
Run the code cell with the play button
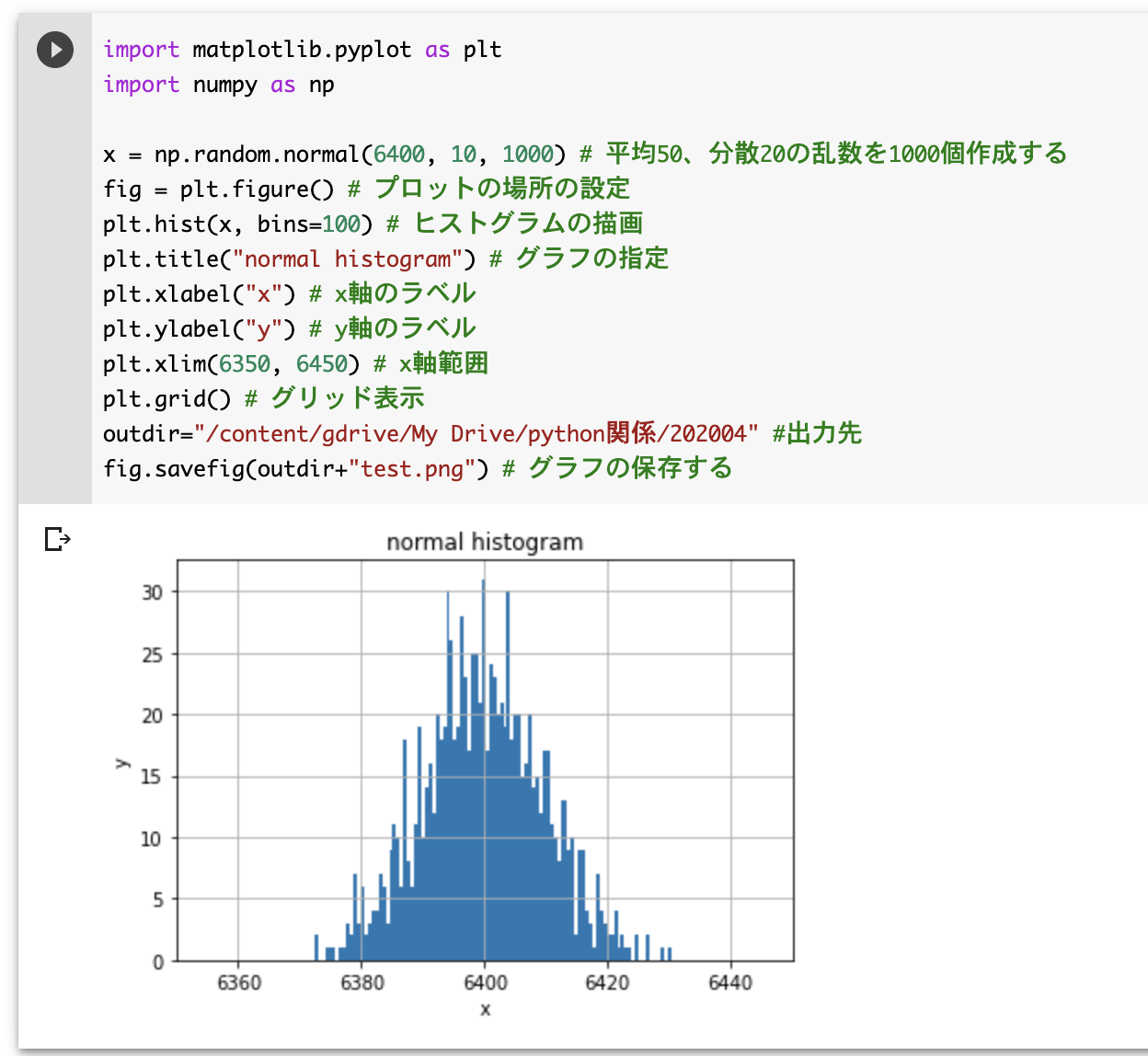(54, 50)
